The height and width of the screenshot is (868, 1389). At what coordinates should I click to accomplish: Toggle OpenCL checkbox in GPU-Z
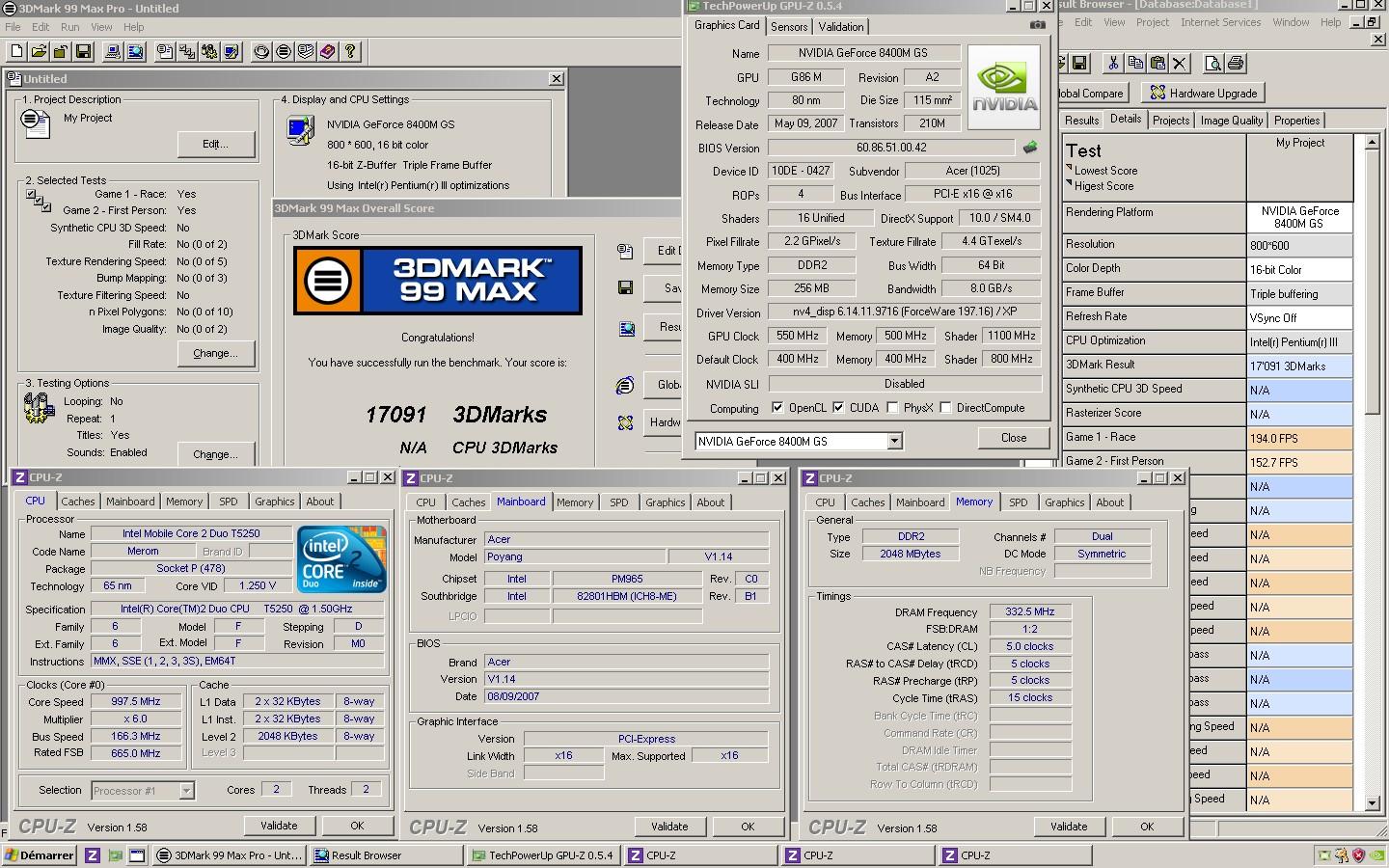777,408
